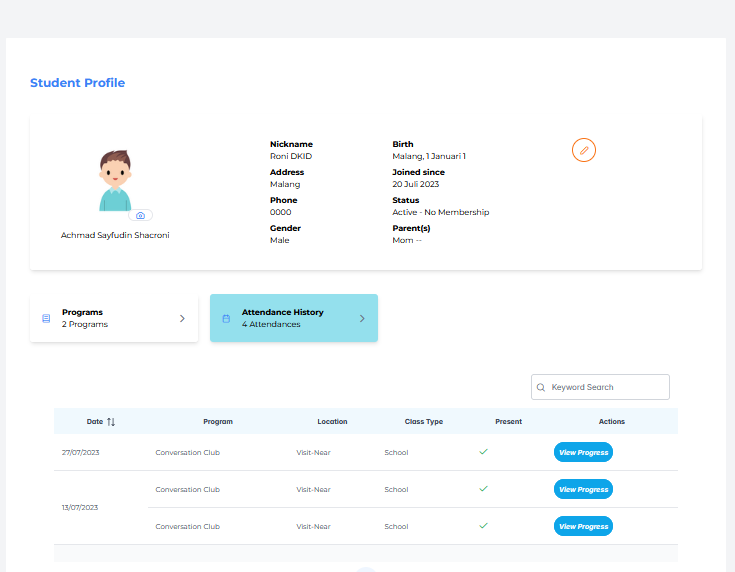Click the student avatar image
Viewport: 735px width, 572px height.
[x=115, y=181]
